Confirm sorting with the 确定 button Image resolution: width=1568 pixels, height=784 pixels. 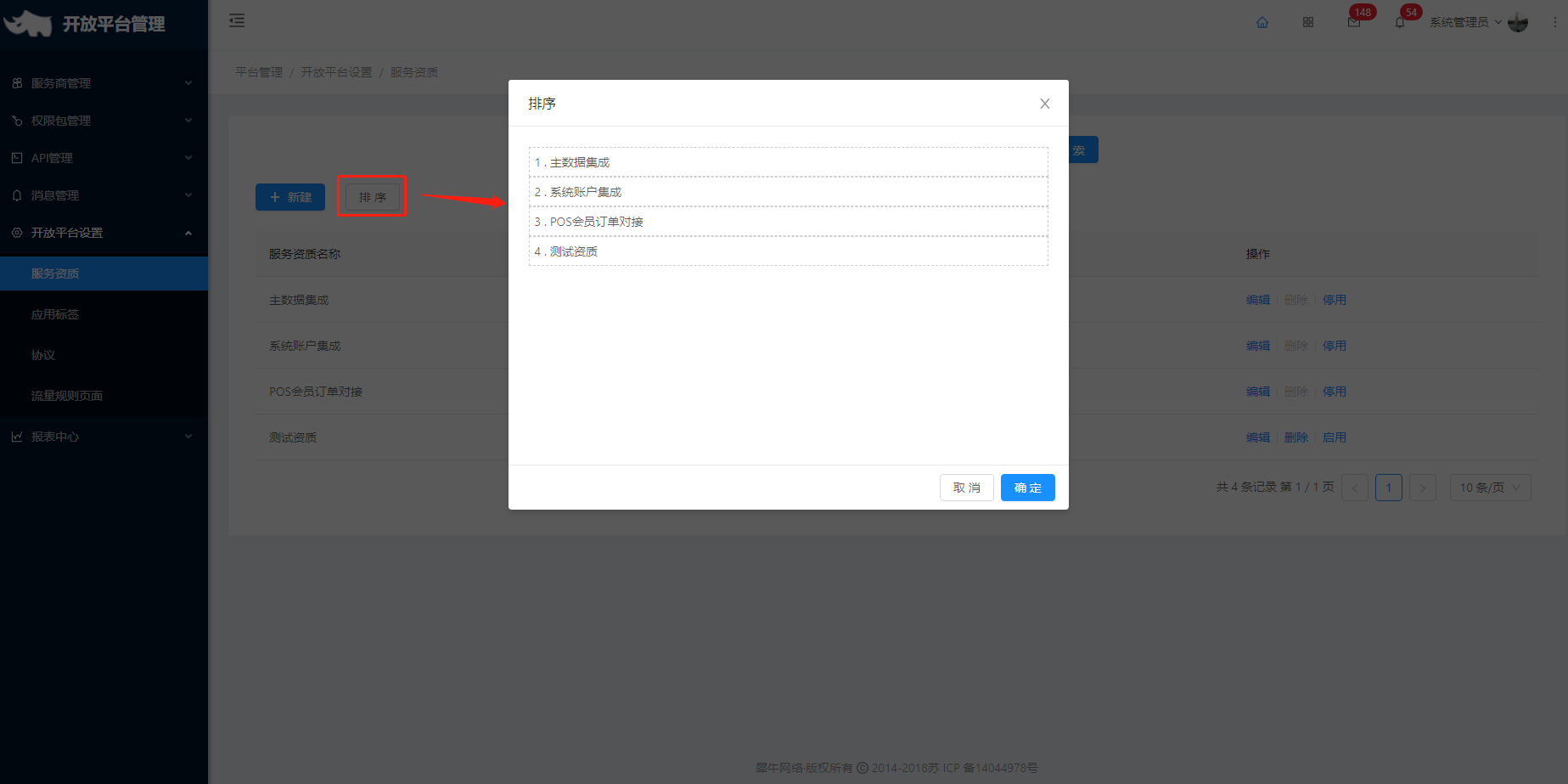click(1027, 488)
